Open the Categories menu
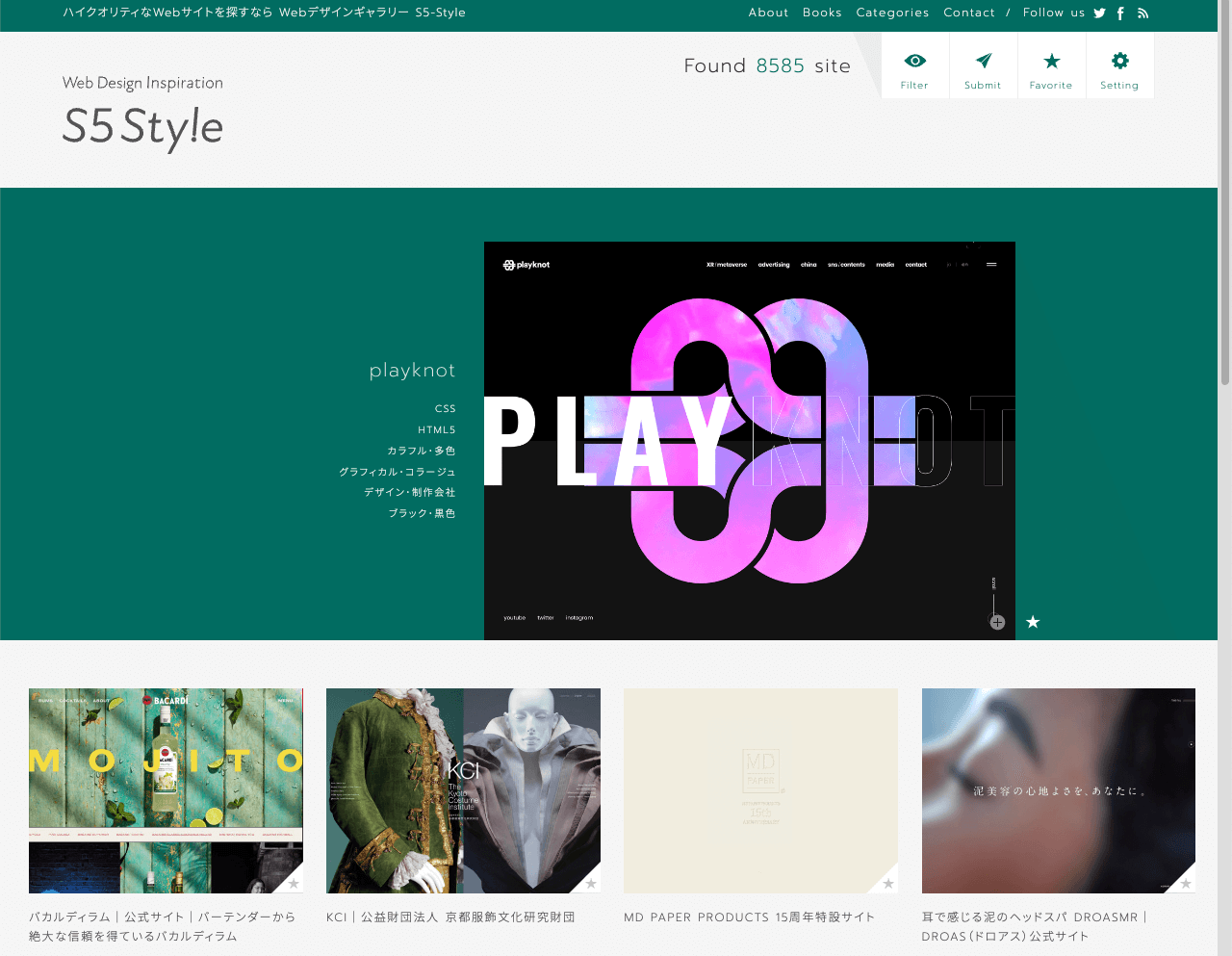This screenshot has height=956, width=1232. click(x=892, y=13)
